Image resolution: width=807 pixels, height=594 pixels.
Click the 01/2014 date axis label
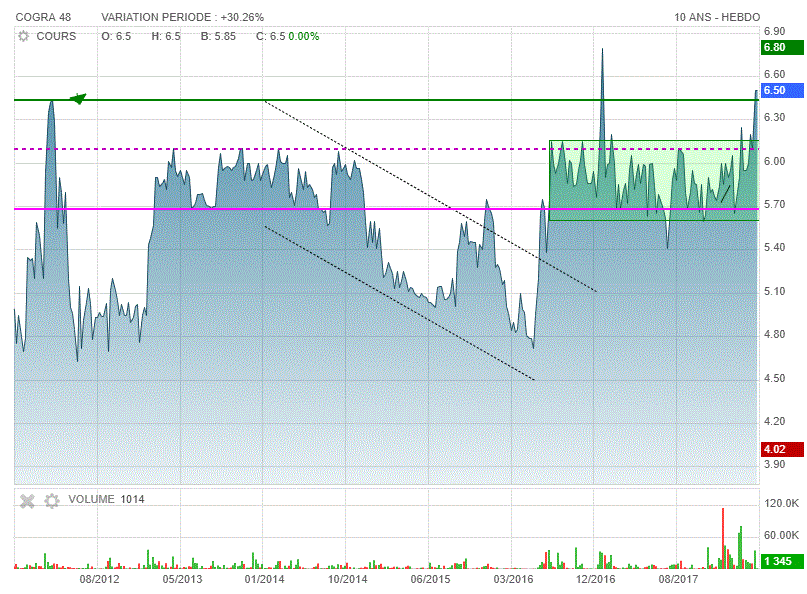[265, 580]
